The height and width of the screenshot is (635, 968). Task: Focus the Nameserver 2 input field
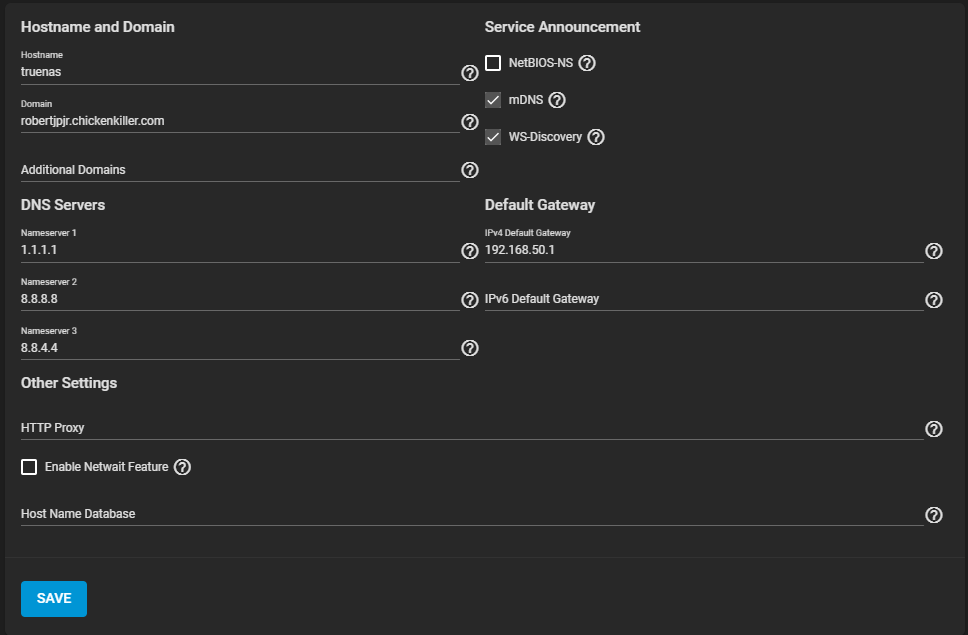pyautogui.click(x=238, y=299)
